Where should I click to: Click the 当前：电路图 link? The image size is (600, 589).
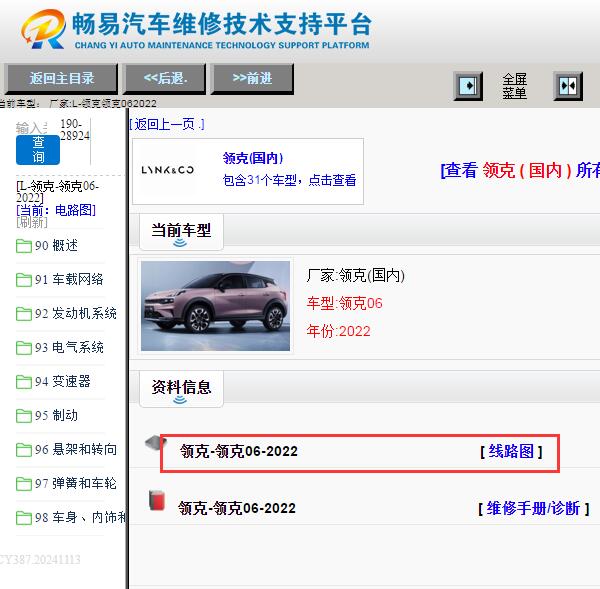[x=56, y=210]
